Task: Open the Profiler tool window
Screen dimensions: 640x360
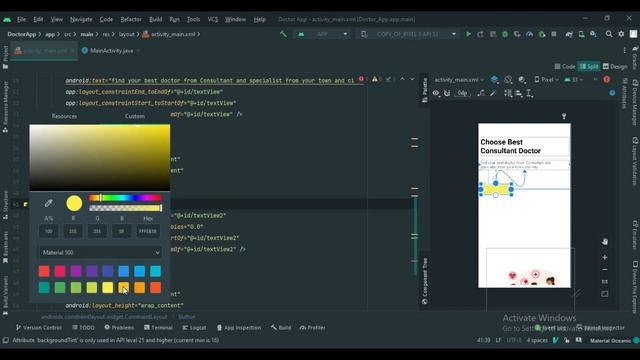Action: coord(313,327)
